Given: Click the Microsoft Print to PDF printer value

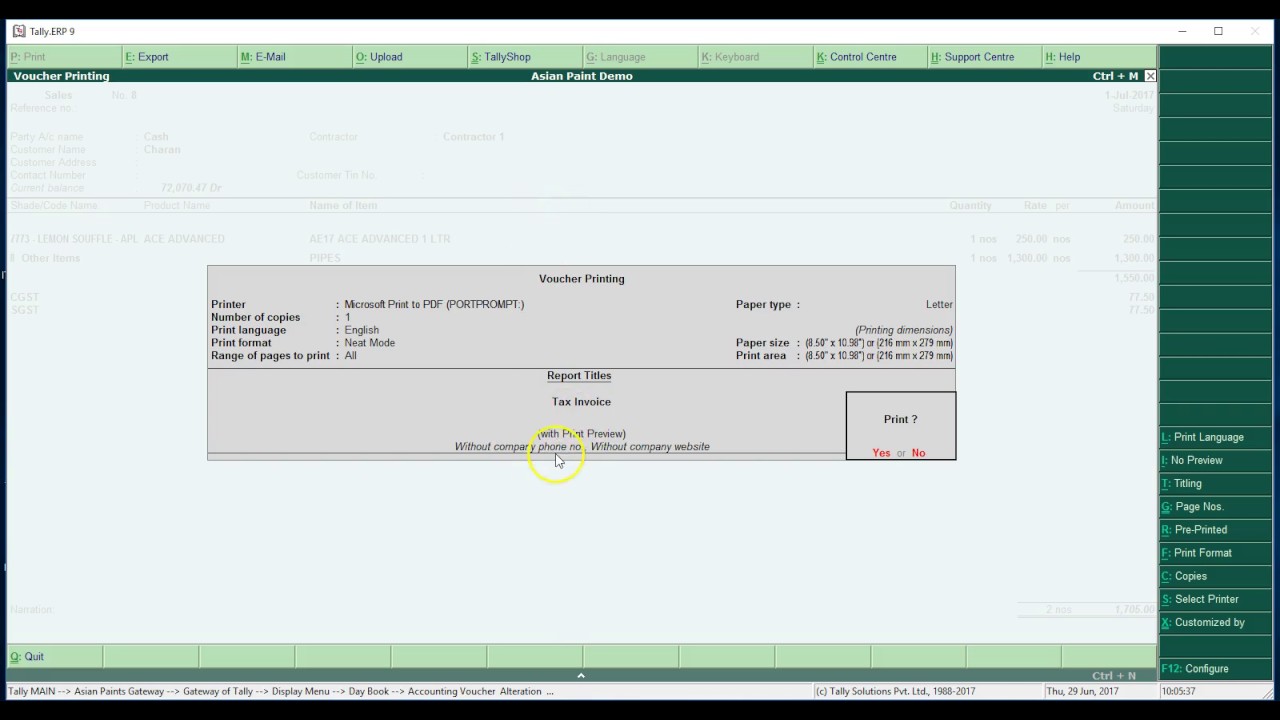Looking at the screenshot, I should coord(434,304).
